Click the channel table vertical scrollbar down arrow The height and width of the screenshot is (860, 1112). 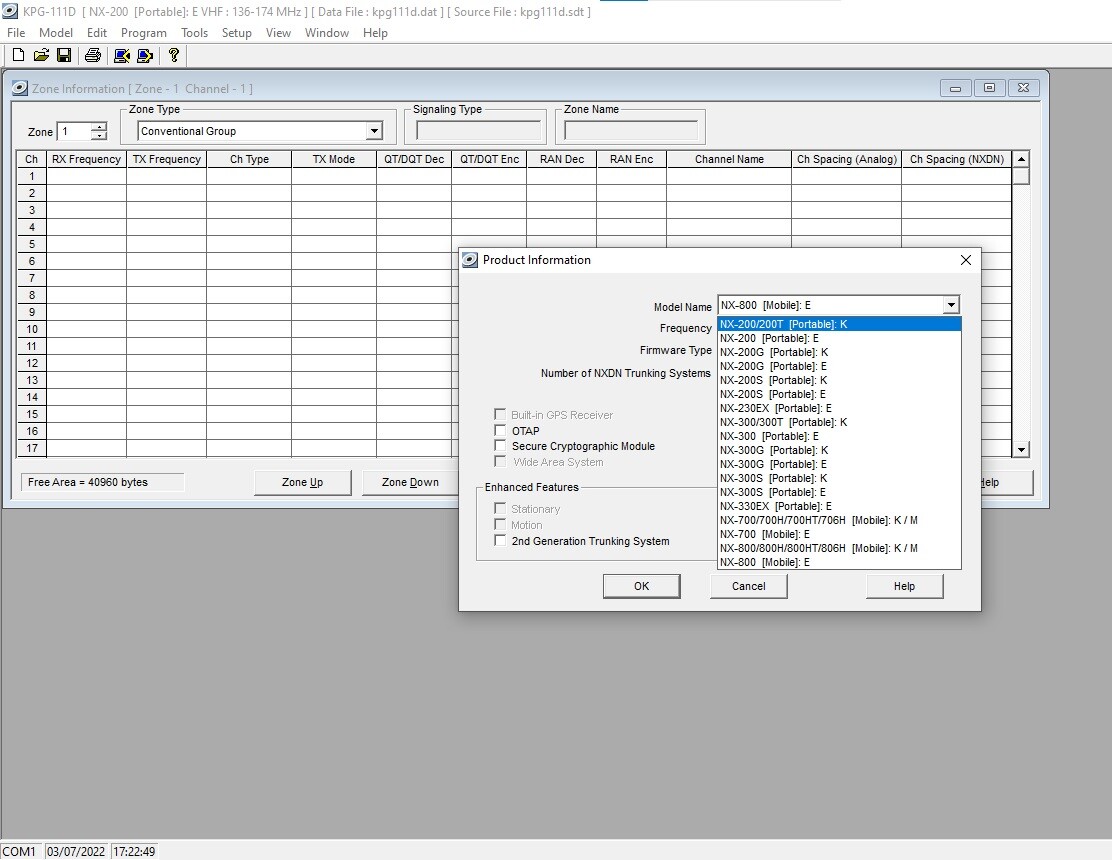coord(1021,450)
